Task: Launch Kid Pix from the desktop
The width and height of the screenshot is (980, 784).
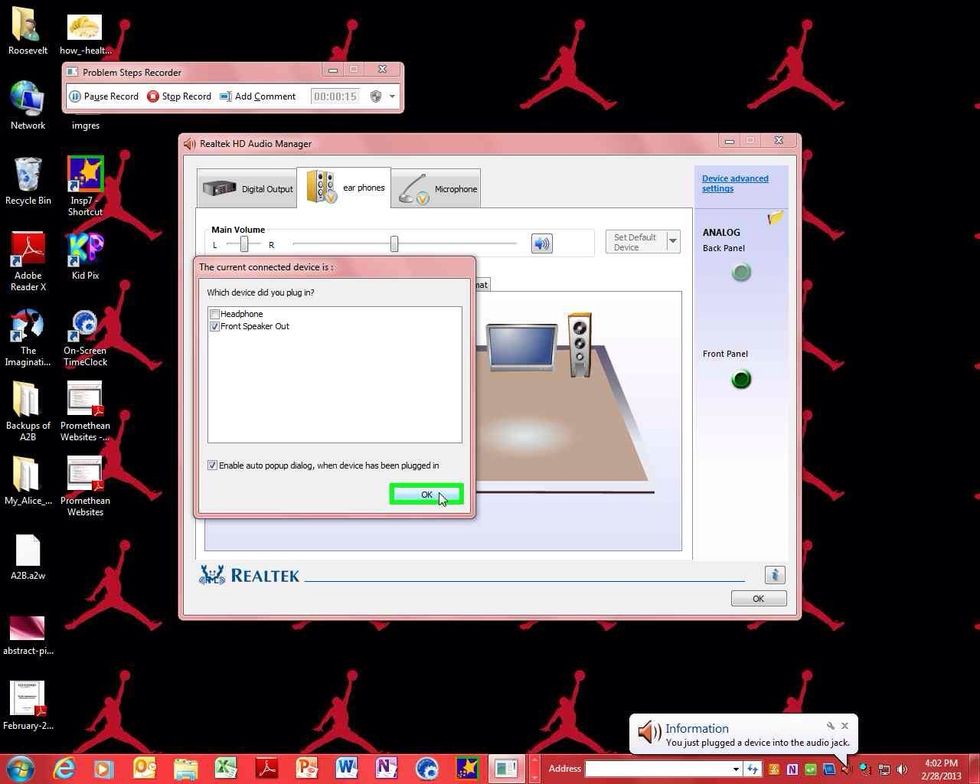Action: click(85, 255)
